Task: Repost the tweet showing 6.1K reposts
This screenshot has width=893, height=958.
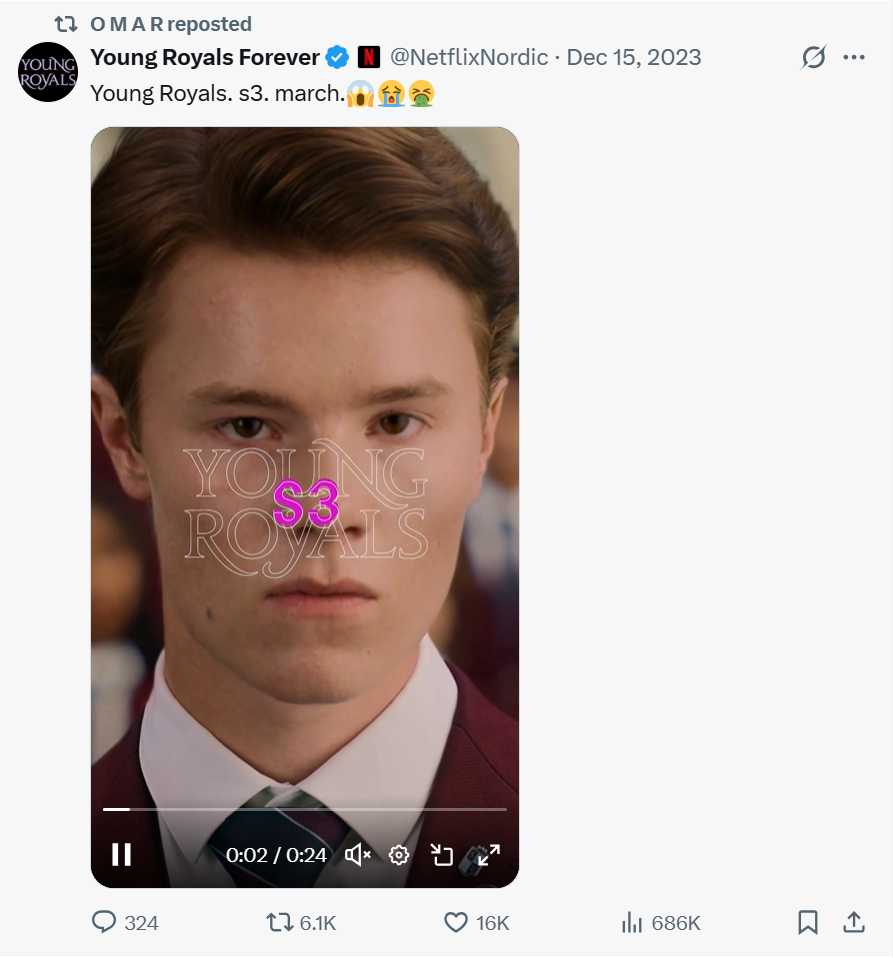Action: pyautogui.click(x=281, y=922)
